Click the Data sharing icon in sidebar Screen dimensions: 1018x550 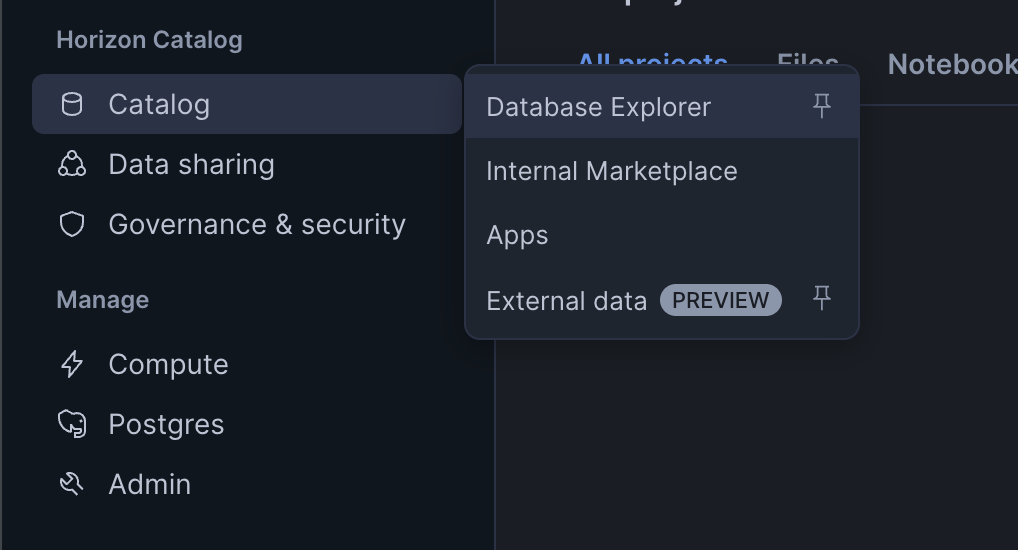pos(72,164)
